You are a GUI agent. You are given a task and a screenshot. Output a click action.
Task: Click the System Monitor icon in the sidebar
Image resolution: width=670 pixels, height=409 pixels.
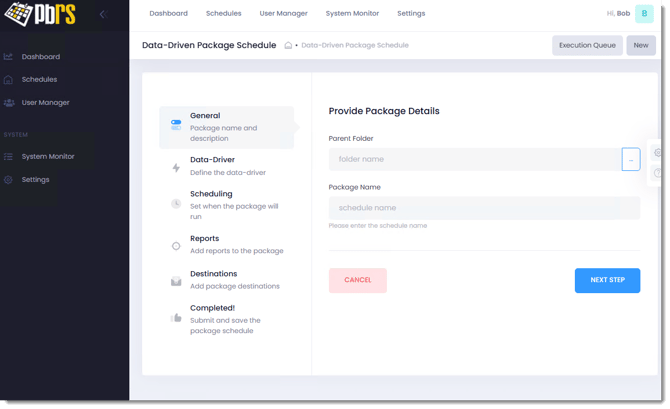pyautogui.click(x=9, y=157)
